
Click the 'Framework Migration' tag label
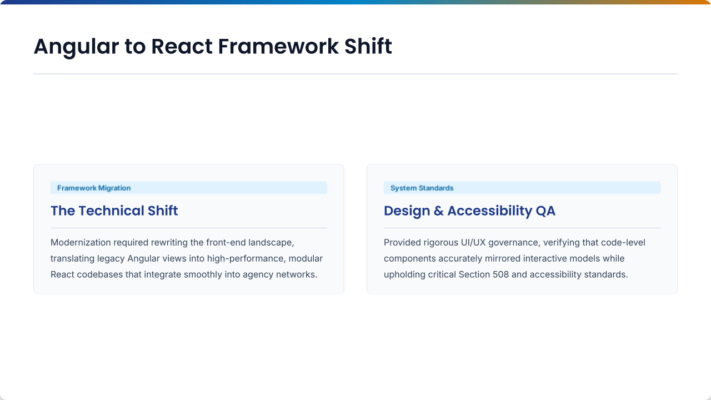click(189, 188)
